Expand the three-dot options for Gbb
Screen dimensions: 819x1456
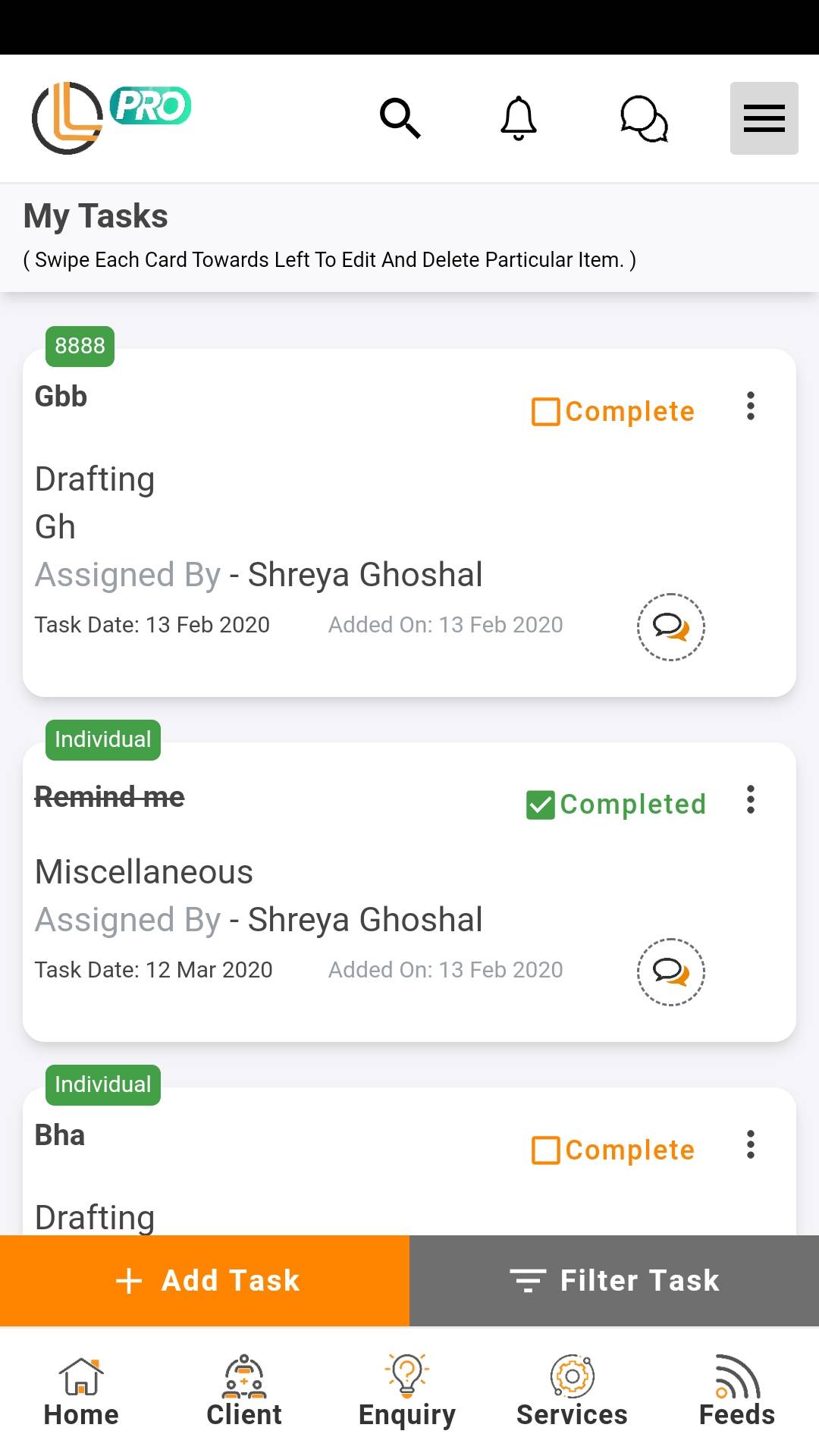pyautogui.click(x=751, y=406)
